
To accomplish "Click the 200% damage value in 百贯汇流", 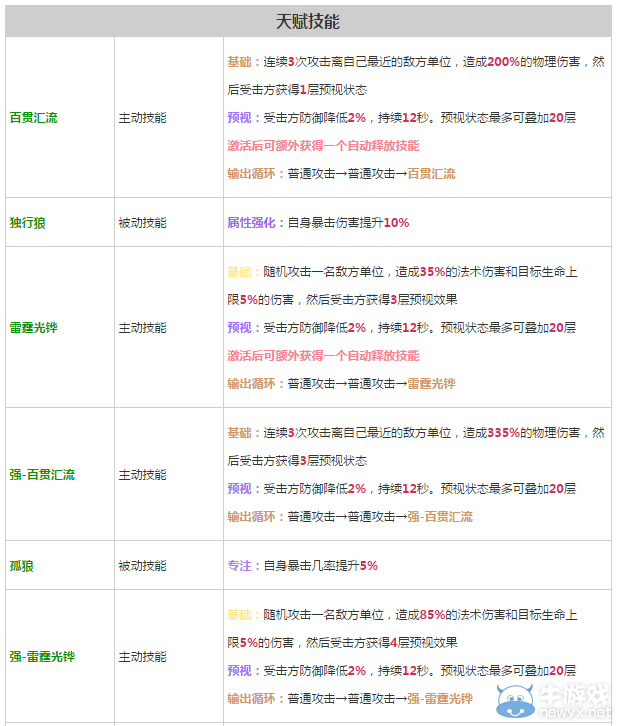I will click(503, 62).
